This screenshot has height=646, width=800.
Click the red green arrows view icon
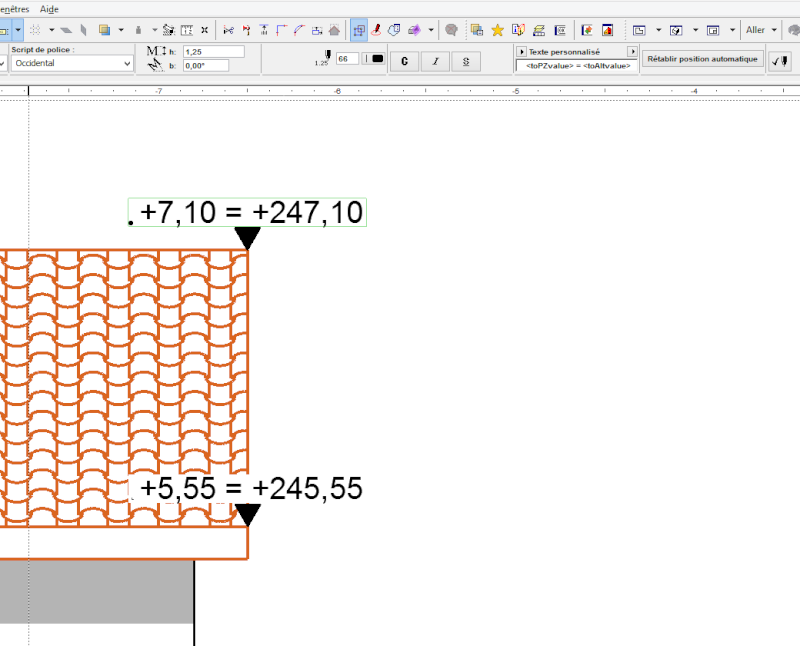[587, 30]
